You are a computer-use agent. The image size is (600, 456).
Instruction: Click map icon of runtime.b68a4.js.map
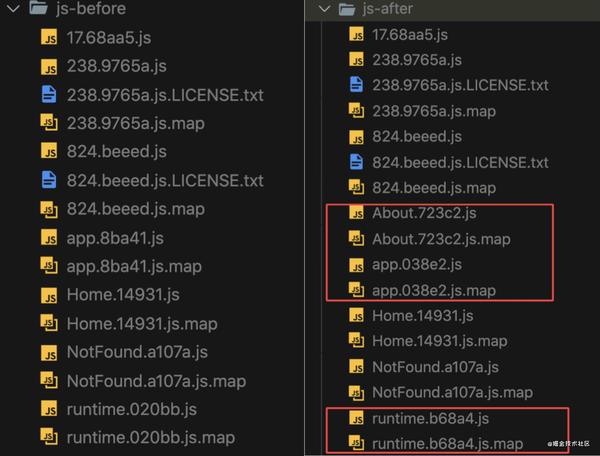356,444
